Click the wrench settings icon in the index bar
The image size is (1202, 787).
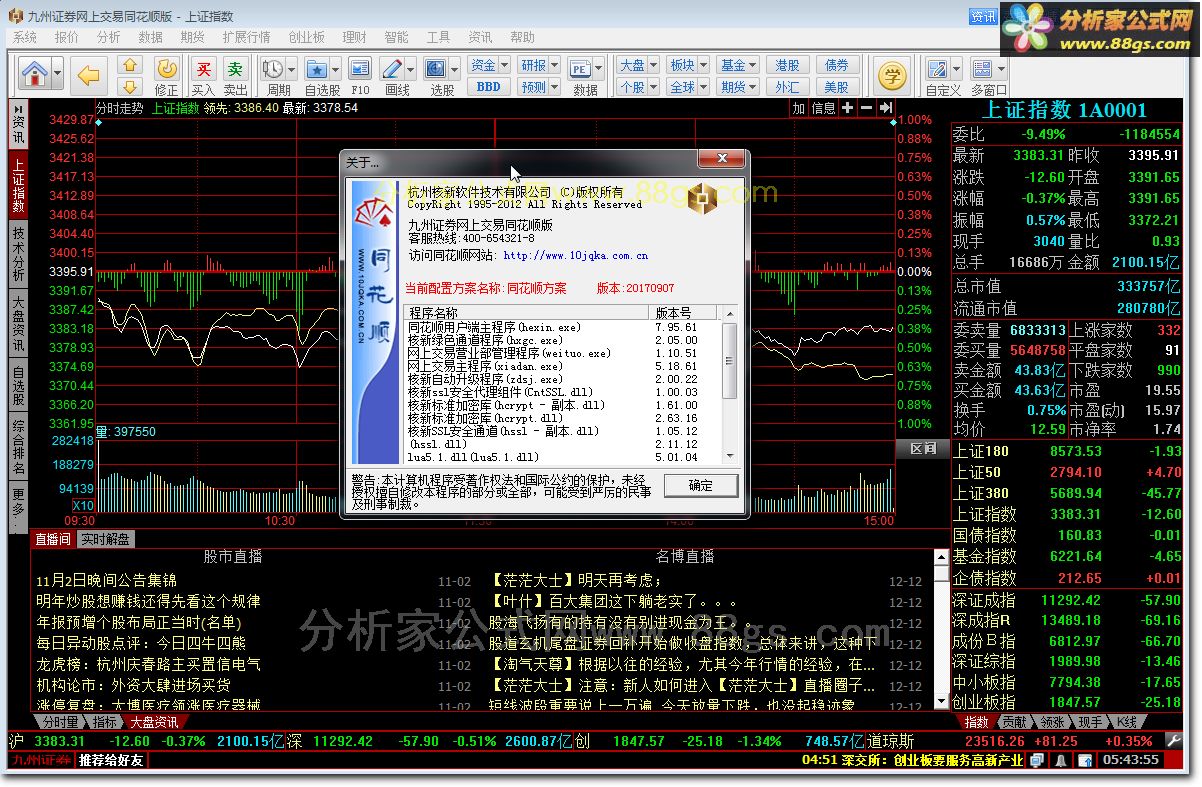[x=1175, y=741]
